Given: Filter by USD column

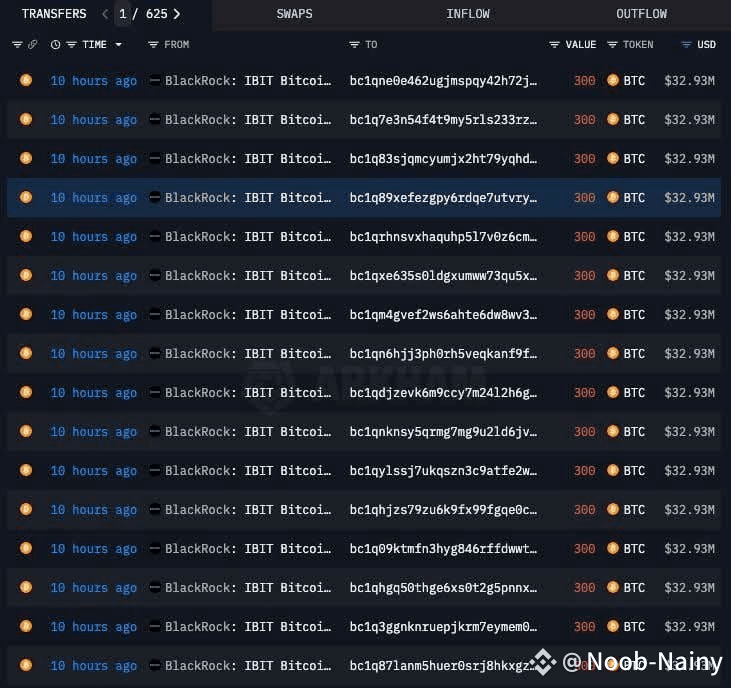Looking at the screenshot, I should (x=686, y=45).
